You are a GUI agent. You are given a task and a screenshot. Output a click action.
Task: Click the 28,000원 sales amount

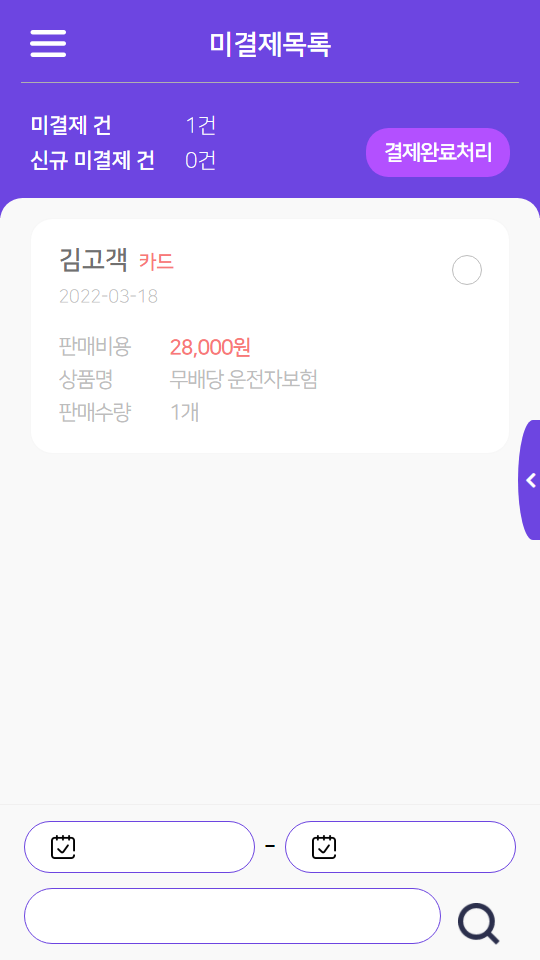[x=210, y=347]
